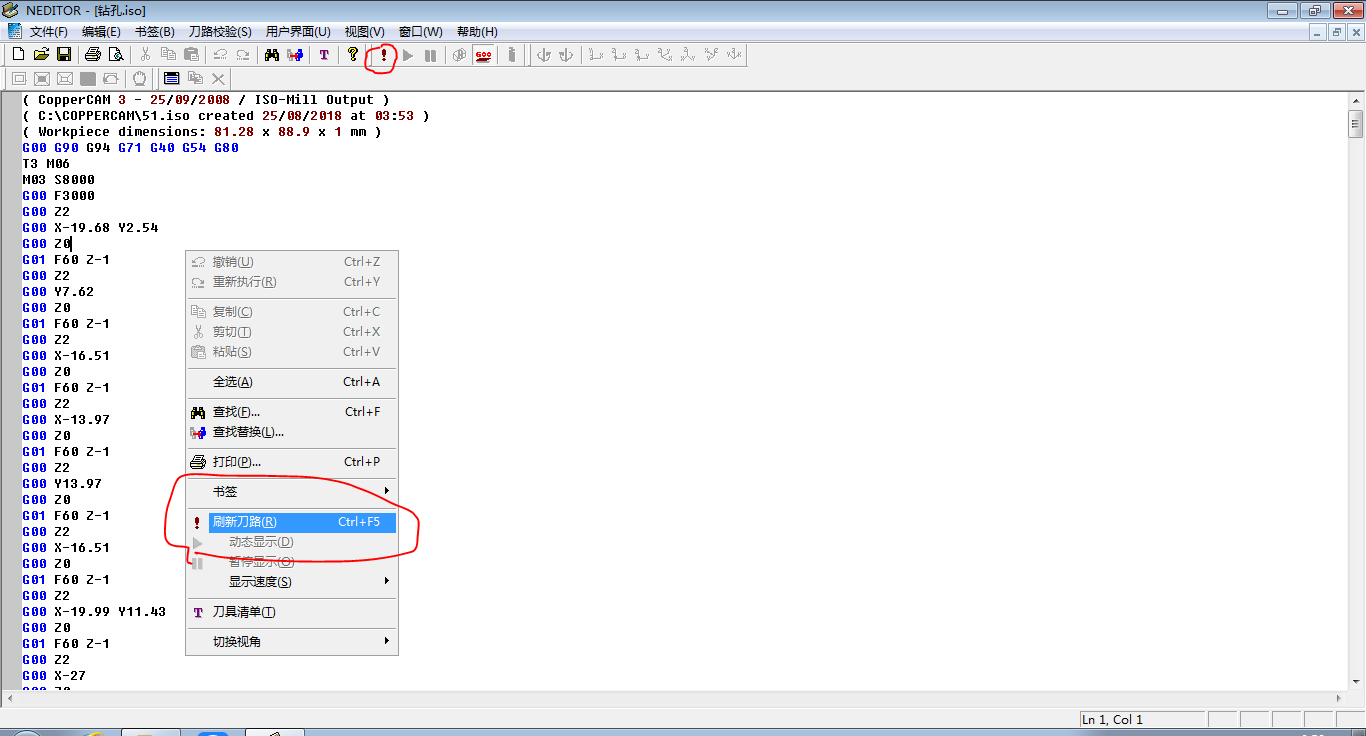This screenshot has width=1366, height=736.
Task: Open print preview toolbar icon
Action: (x=116, y=55)
